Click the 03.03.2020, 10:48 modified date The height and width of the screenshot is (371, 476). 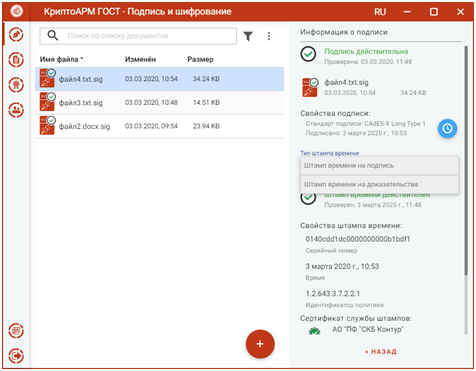tap(151, 103)
